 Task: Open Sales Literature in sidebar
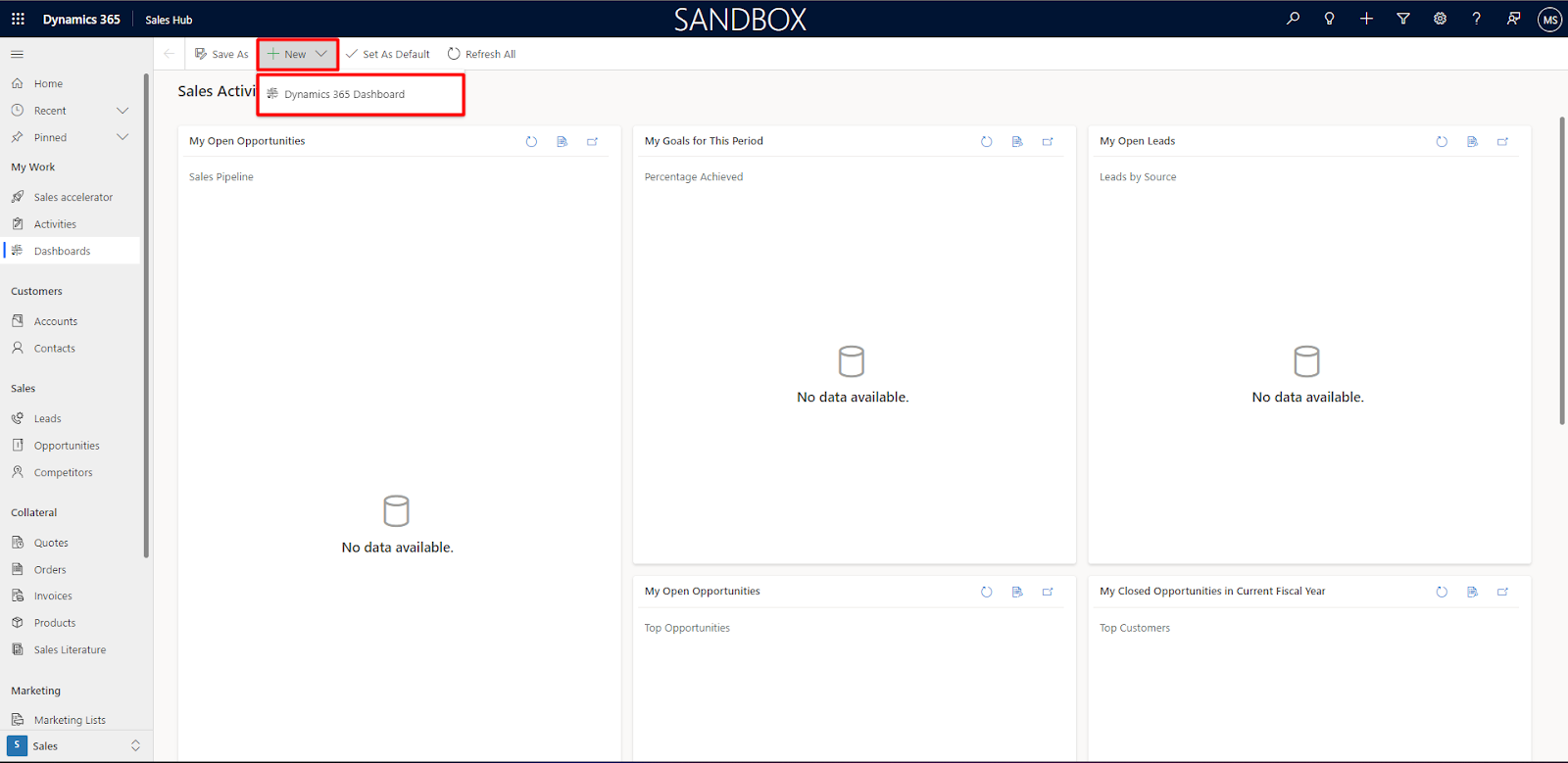[72, 649]
